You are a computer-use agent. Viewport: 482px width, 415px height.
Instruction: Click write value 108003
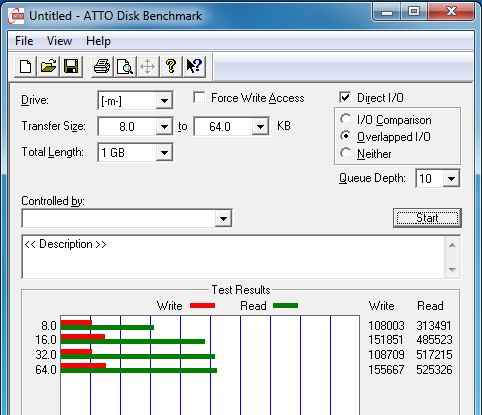click(x=386, y=326)
